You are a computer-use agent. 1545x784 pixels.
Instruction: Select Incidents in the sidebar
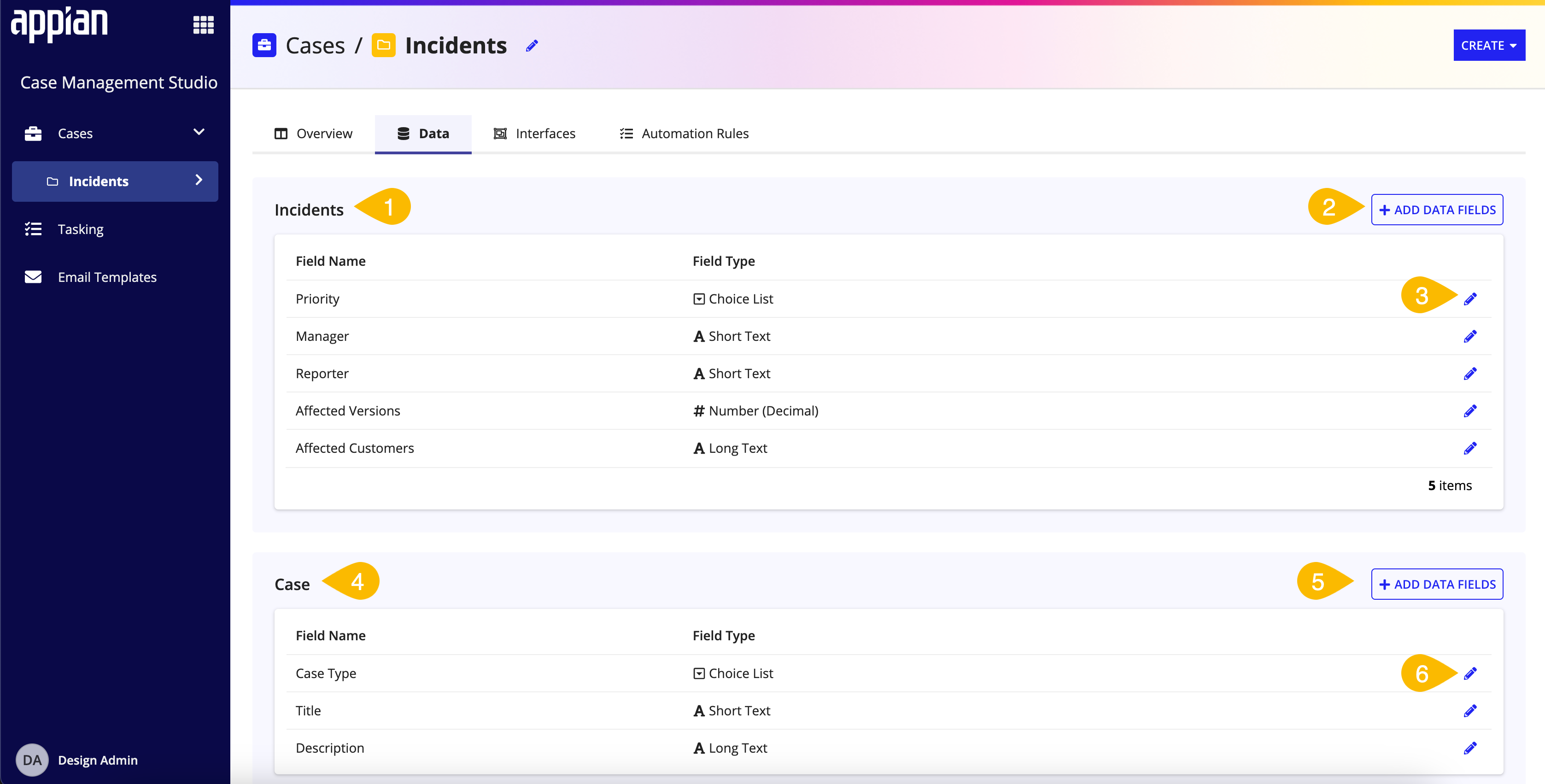pos(115,181)
